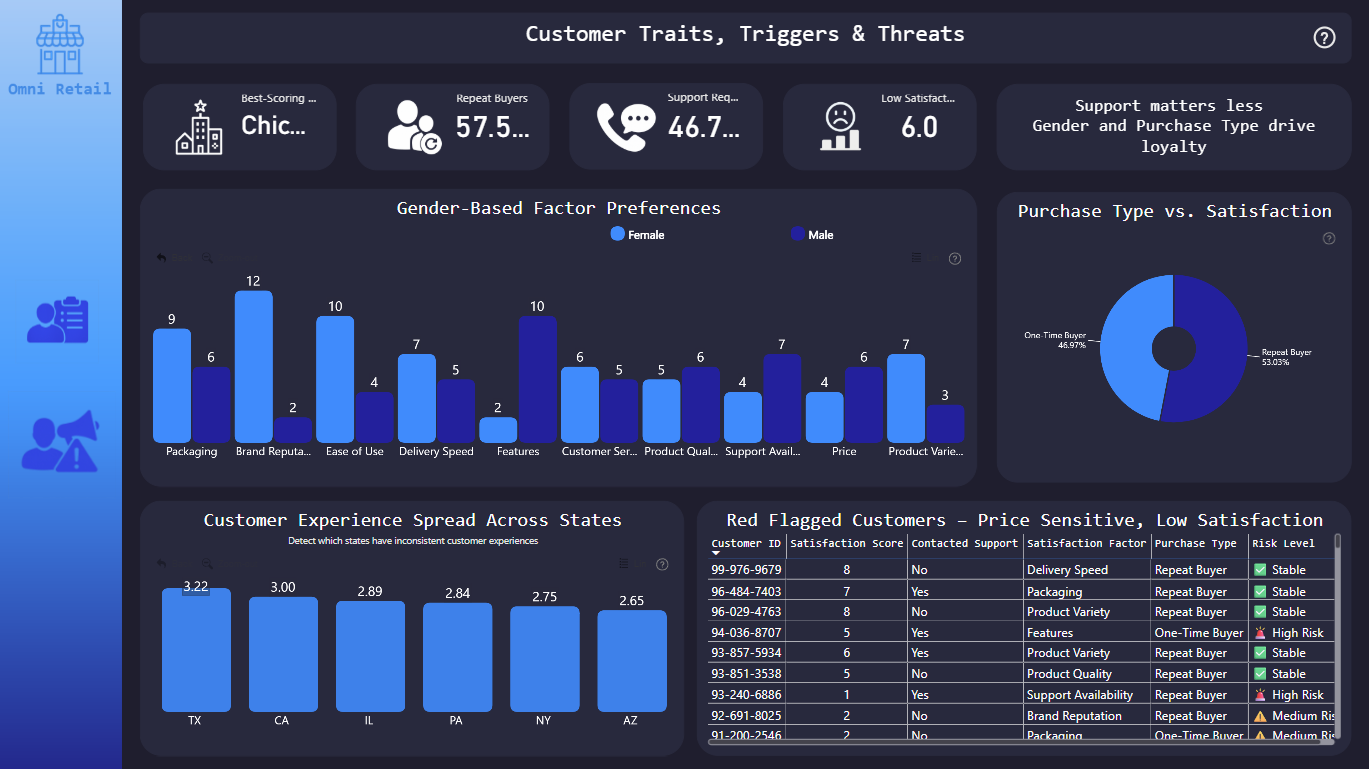
Task: Click One-Time Buyer cell for 94-036-8707
Action: (x=1199, y=633)
